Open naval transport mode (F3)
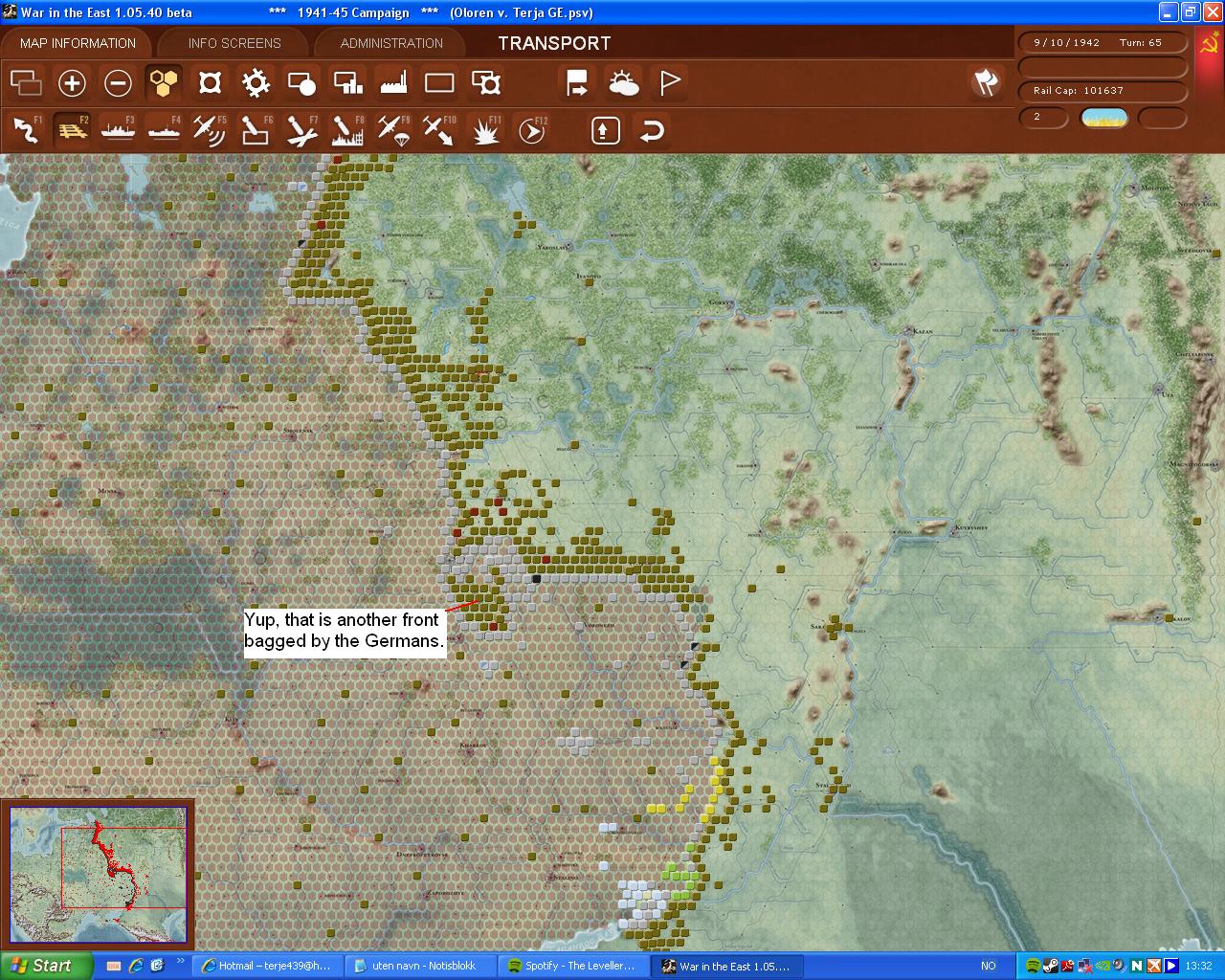This screenshot has height=980, width=1225. (x=119, y=129)
